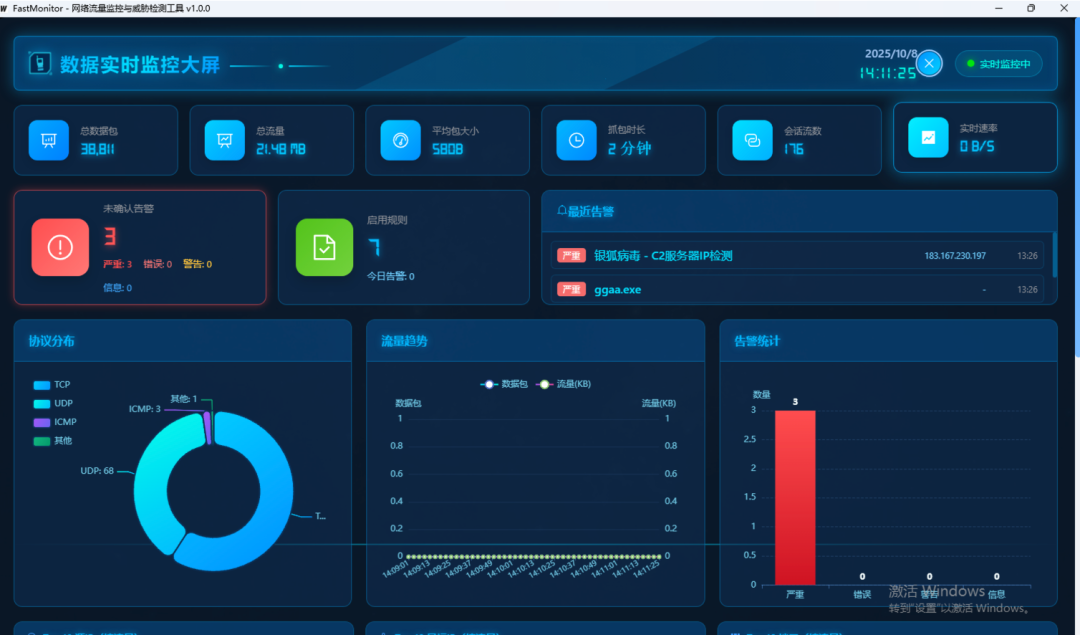Screen dimensions: 1080x635
Task: Click the 协议分布 panel title
Action: [52, 341]
